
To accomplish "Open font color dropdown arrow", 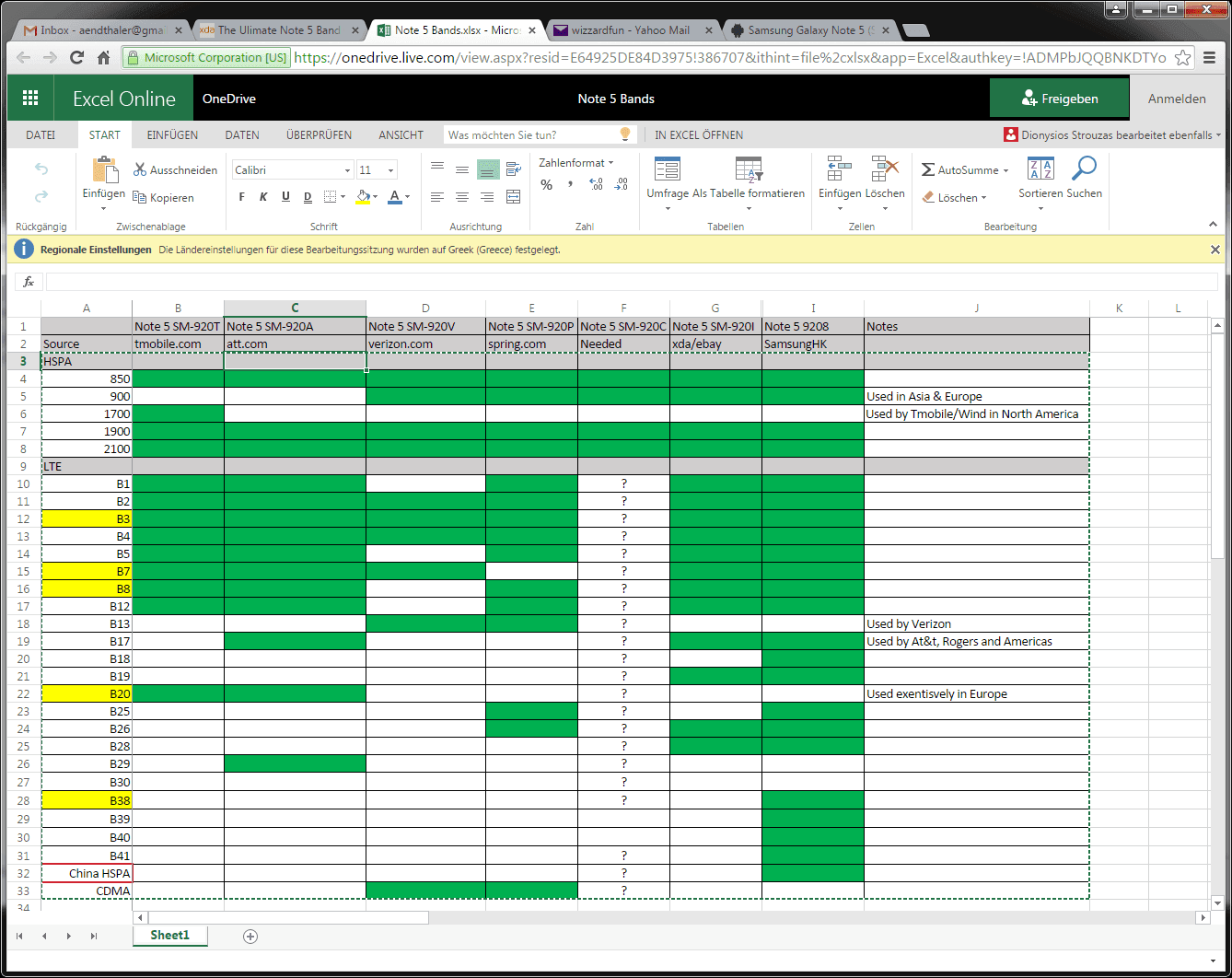I will pos(408,196).
